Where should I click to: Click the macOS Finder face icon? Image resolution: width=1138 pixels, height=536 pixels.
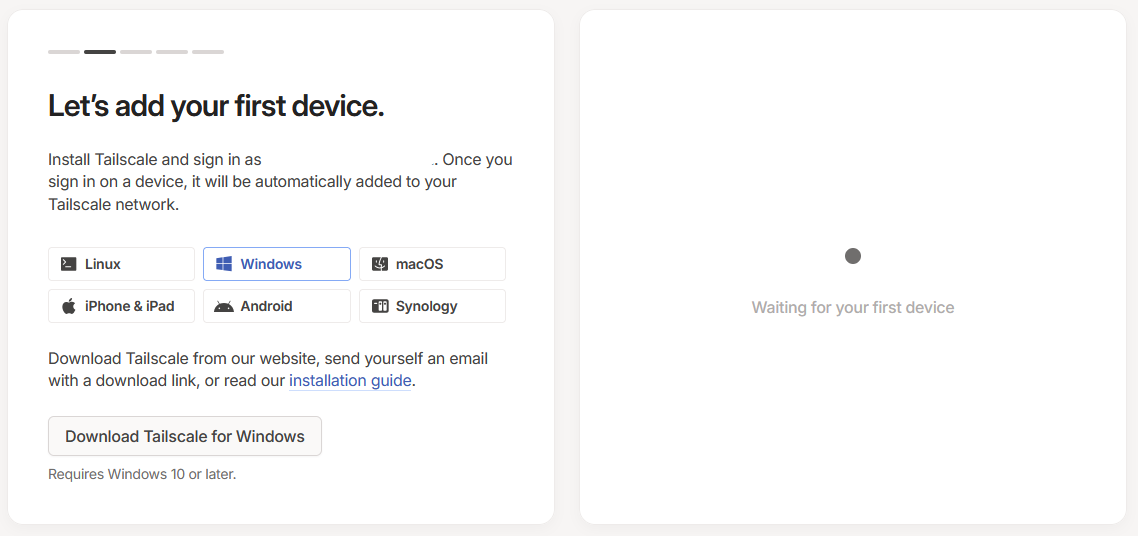(380, 264)
